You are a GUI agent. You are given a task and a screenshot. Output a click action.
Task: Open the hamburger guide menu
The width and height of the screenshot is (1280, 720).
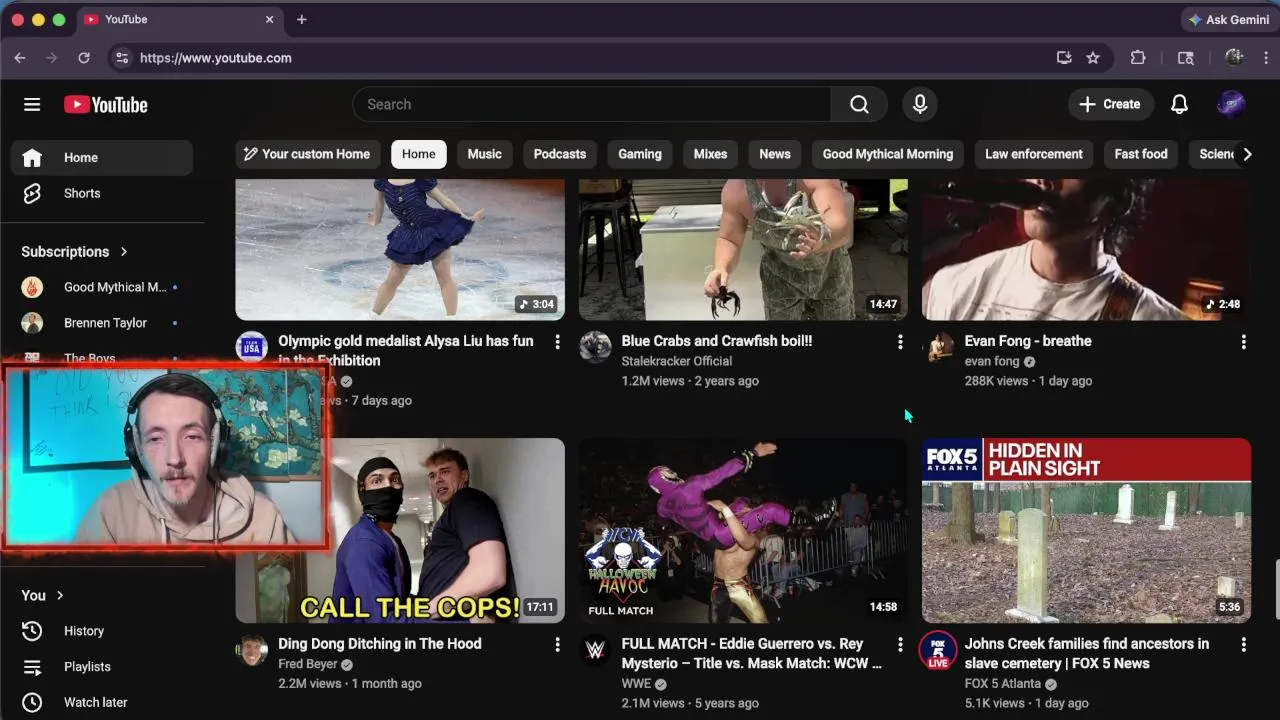click(x=32, y=104)
